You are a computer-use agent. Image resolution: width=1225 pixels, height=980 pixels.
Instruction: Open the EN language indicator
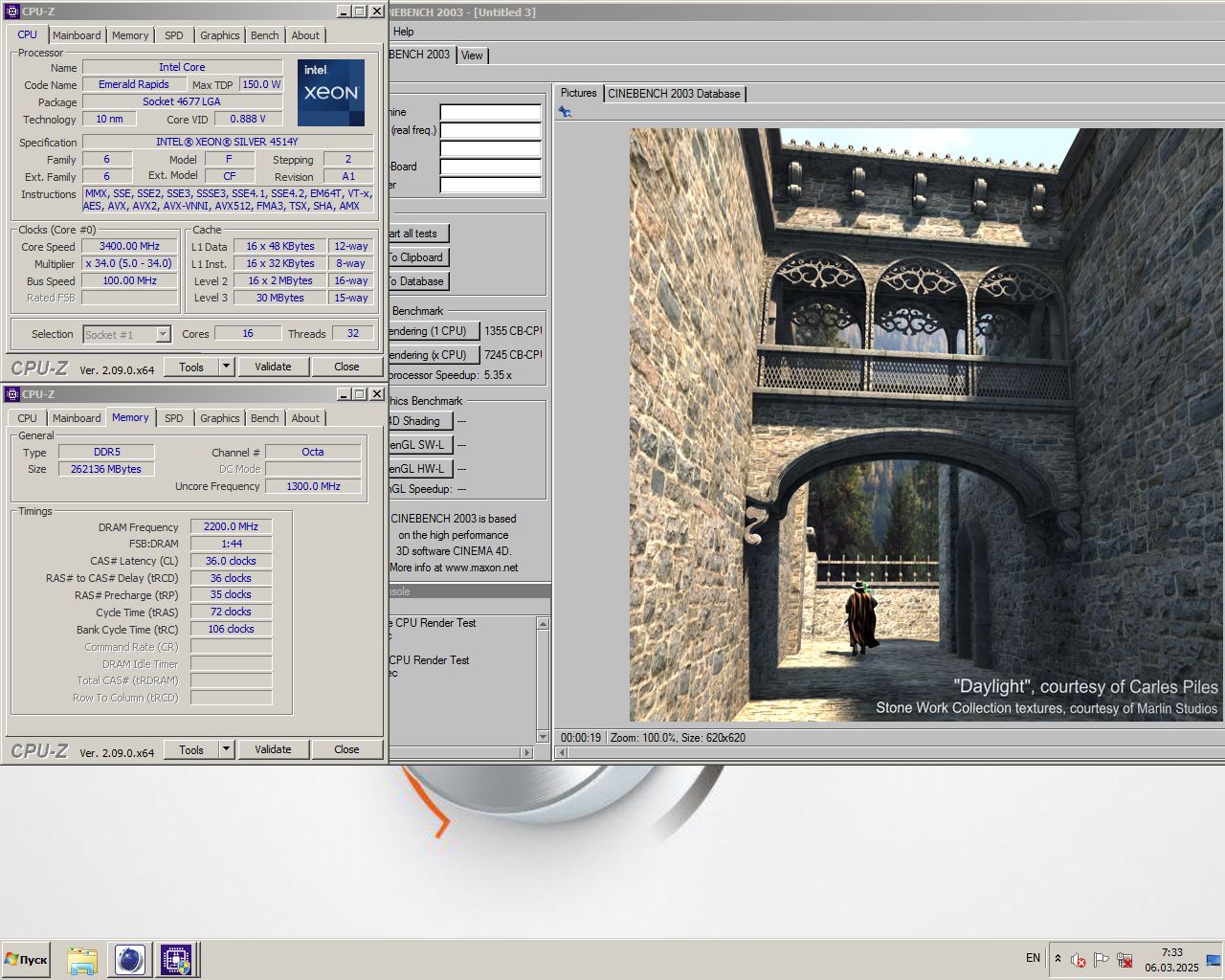[1033, 958]
